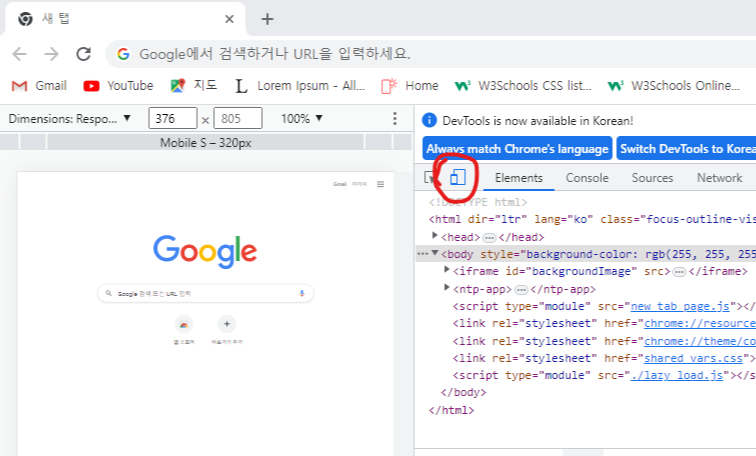Open a new tab with plus button

tap(267, 19)
